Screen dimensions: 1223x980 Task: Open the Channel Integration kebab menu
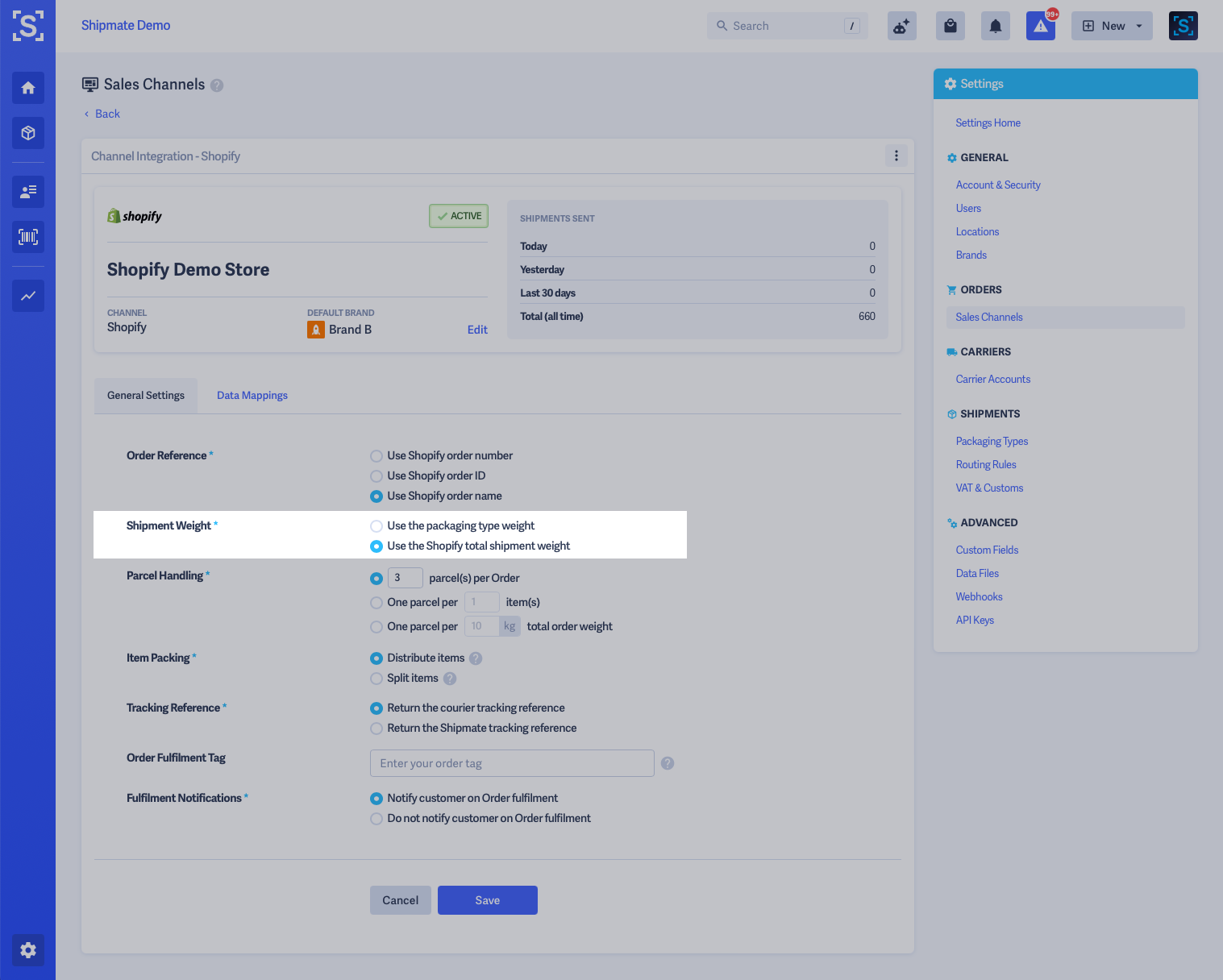click(x=896, y=156)
